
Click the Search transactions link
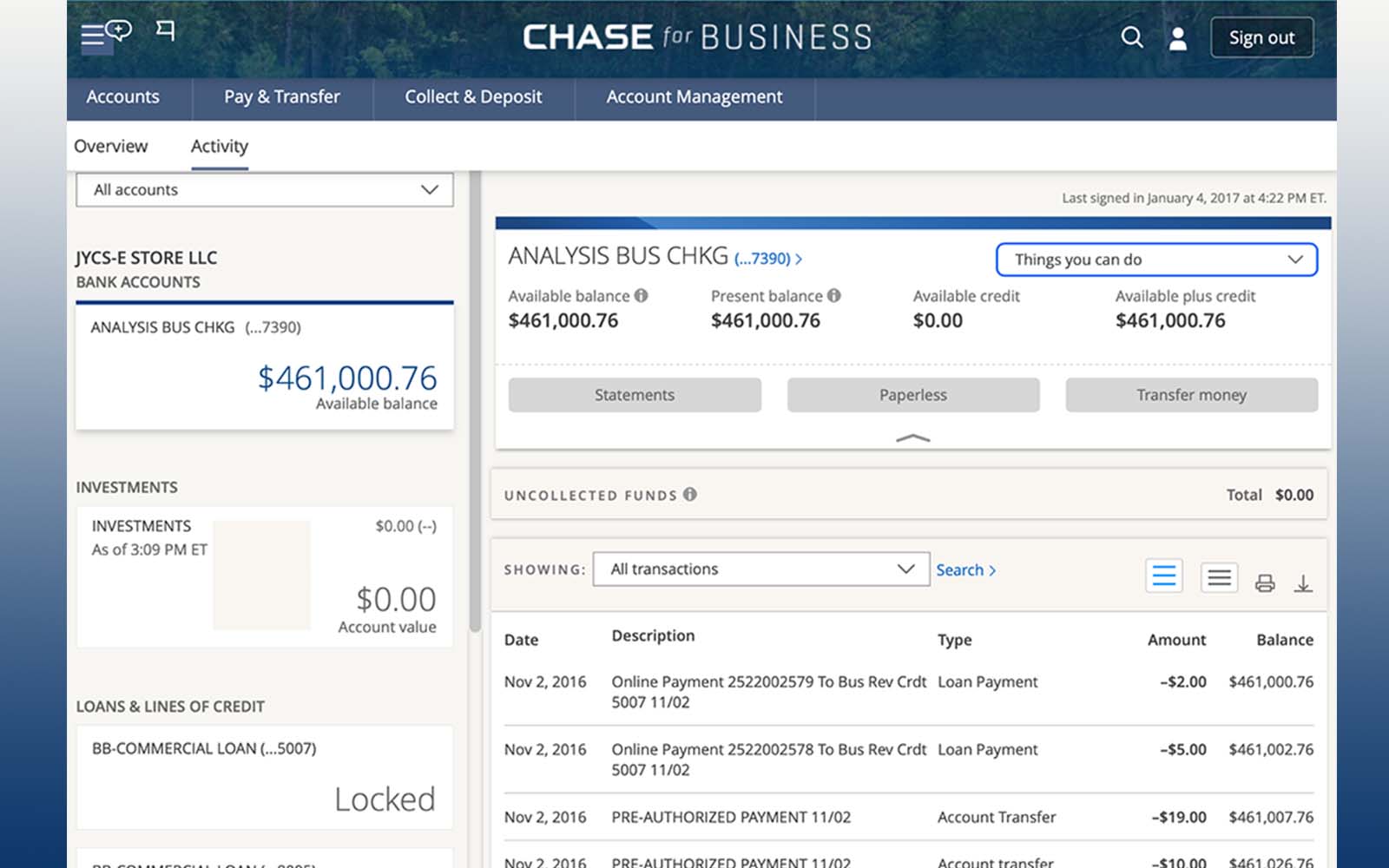pos(965,570)
